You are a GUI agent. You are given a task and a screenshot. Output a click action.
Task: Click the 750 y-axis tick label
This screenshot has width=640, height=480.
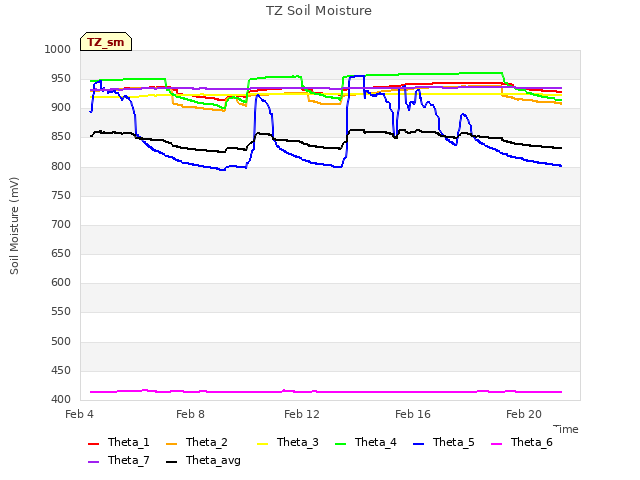click(61, 196)
